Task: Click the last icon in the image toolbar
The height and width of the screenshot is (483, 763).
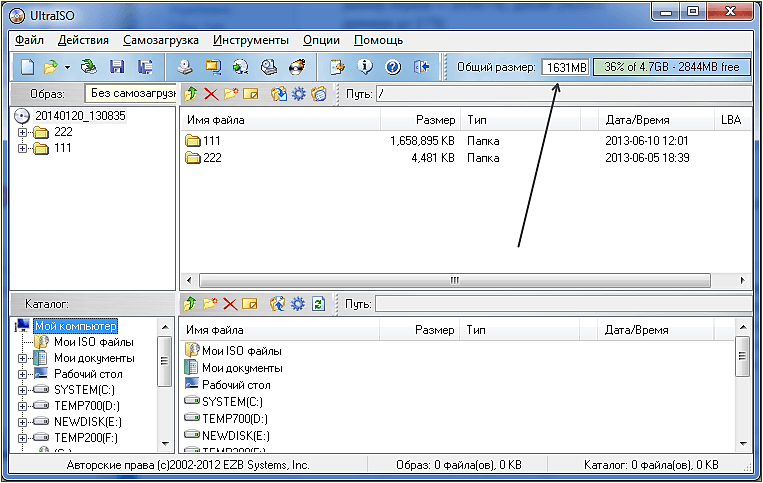Action: (319, 94)
